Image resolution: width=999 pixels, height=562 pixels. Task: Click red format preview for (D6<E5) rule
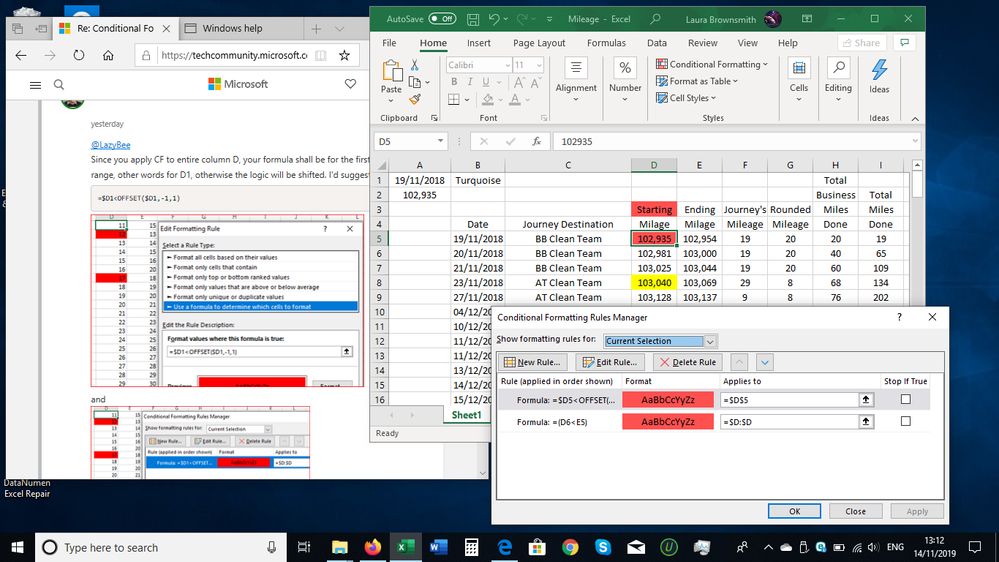(668, 422)
